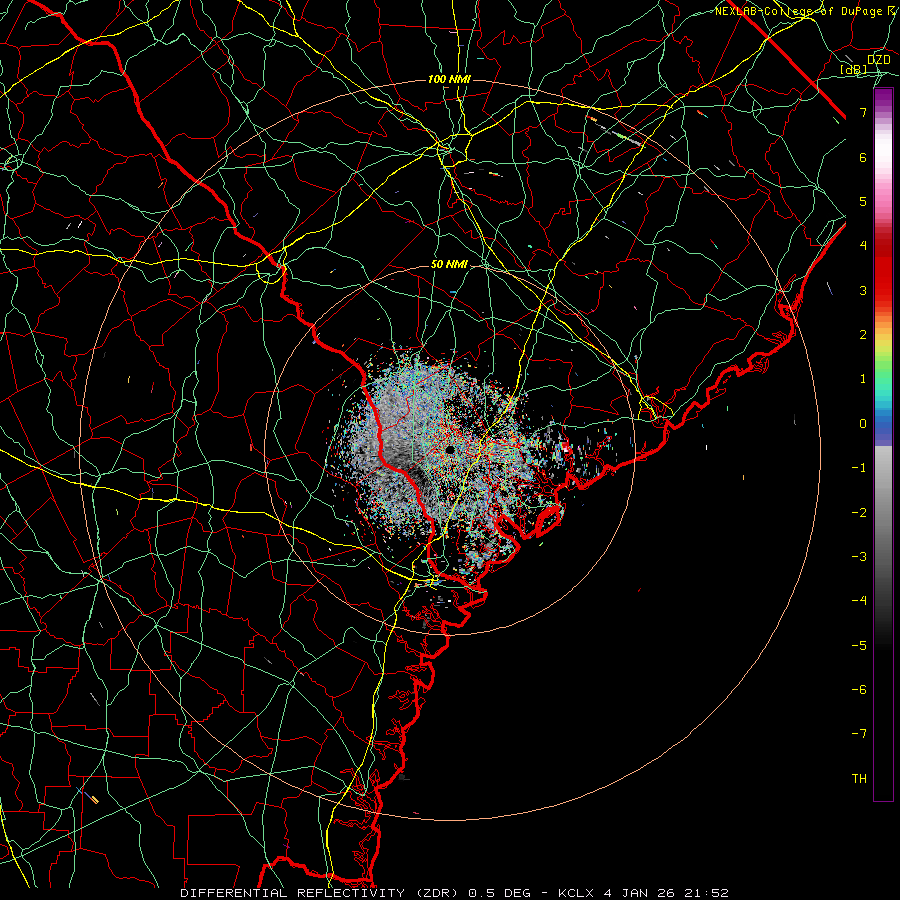The height and width of the screenshot is (900, 900).
Task: Click the -3 value on the color scale
Action: point(859,556)
